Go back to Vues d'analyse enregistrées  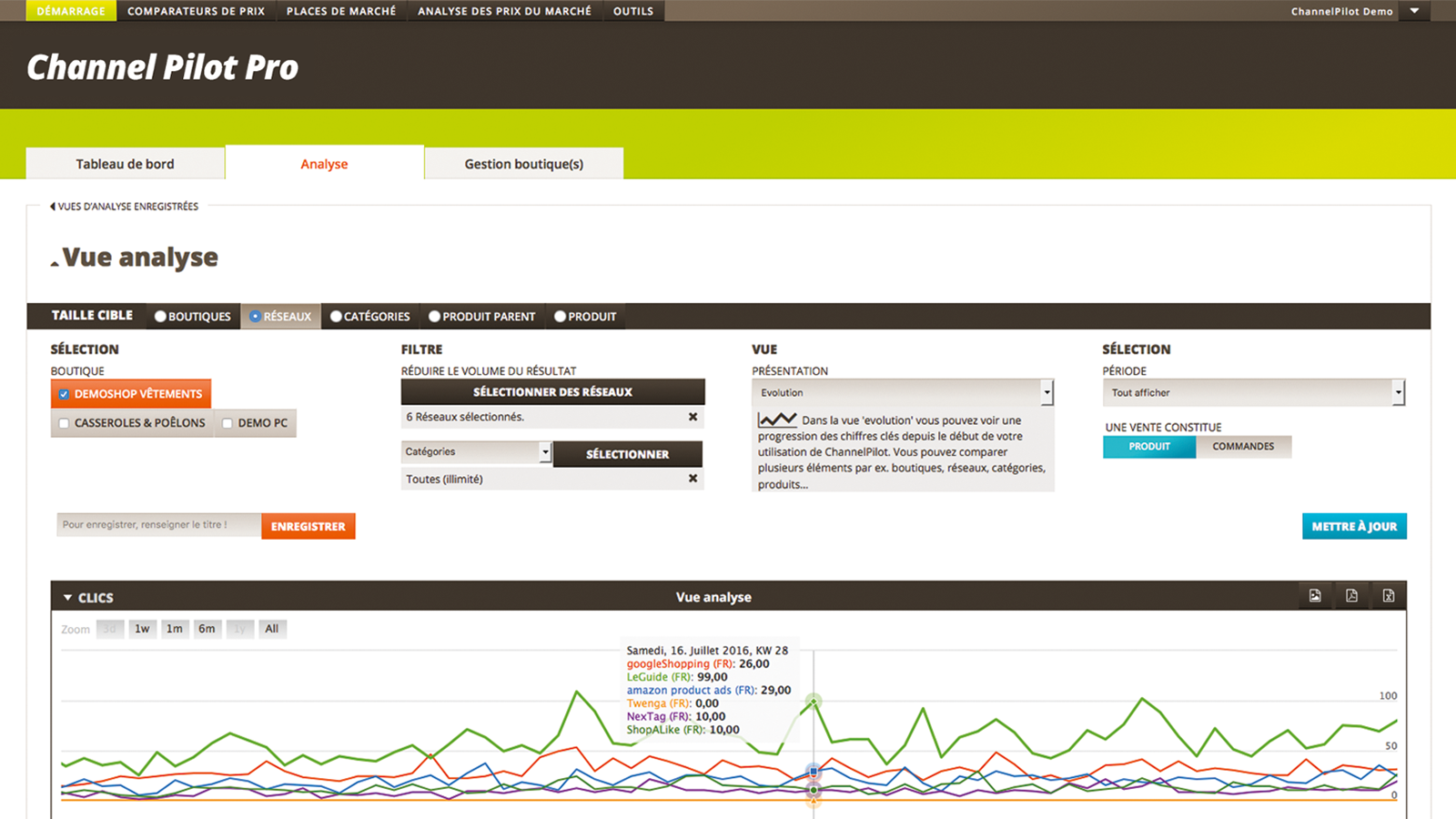125,207
